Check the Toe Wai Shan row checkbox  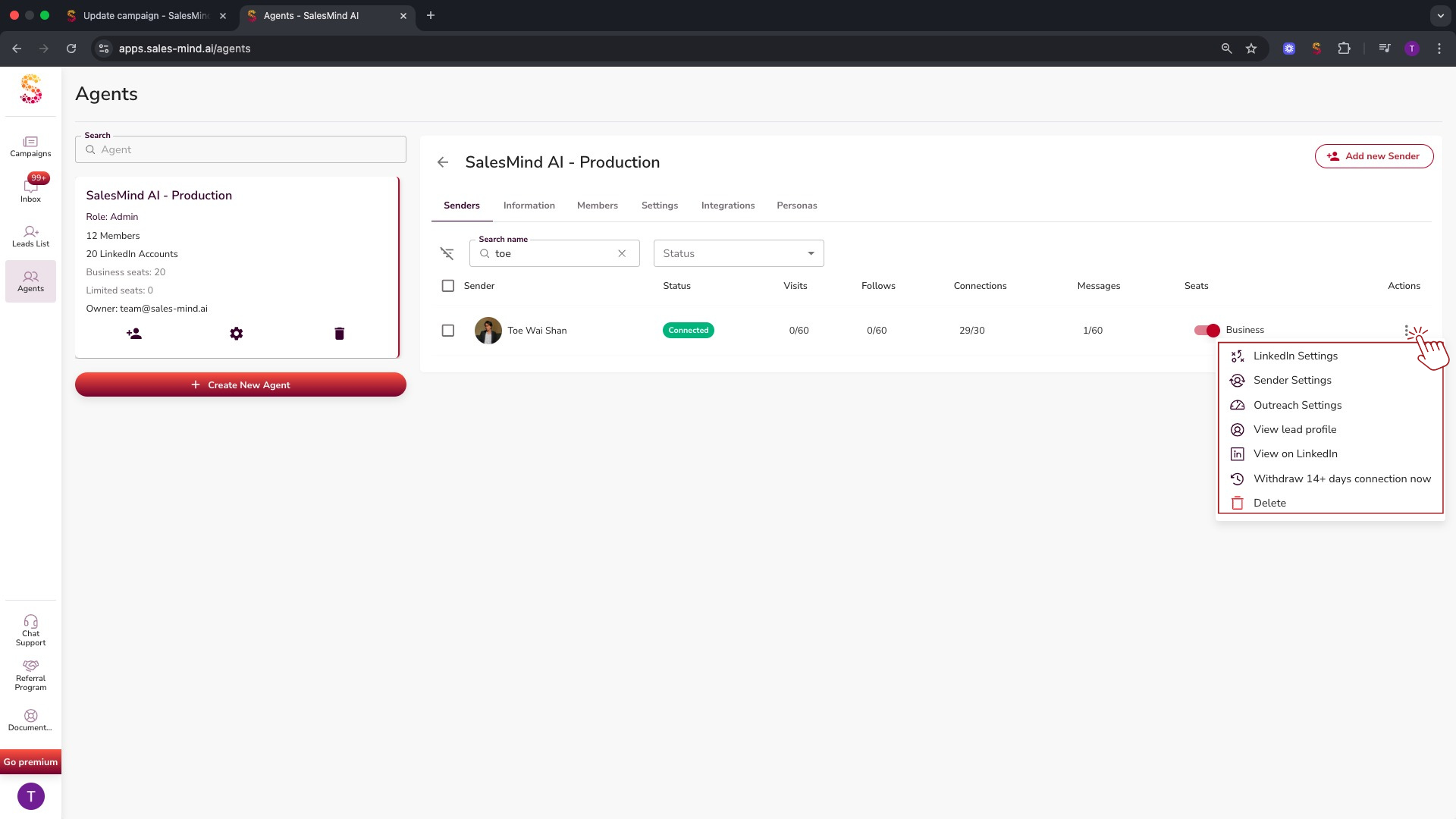coord(448,331)
